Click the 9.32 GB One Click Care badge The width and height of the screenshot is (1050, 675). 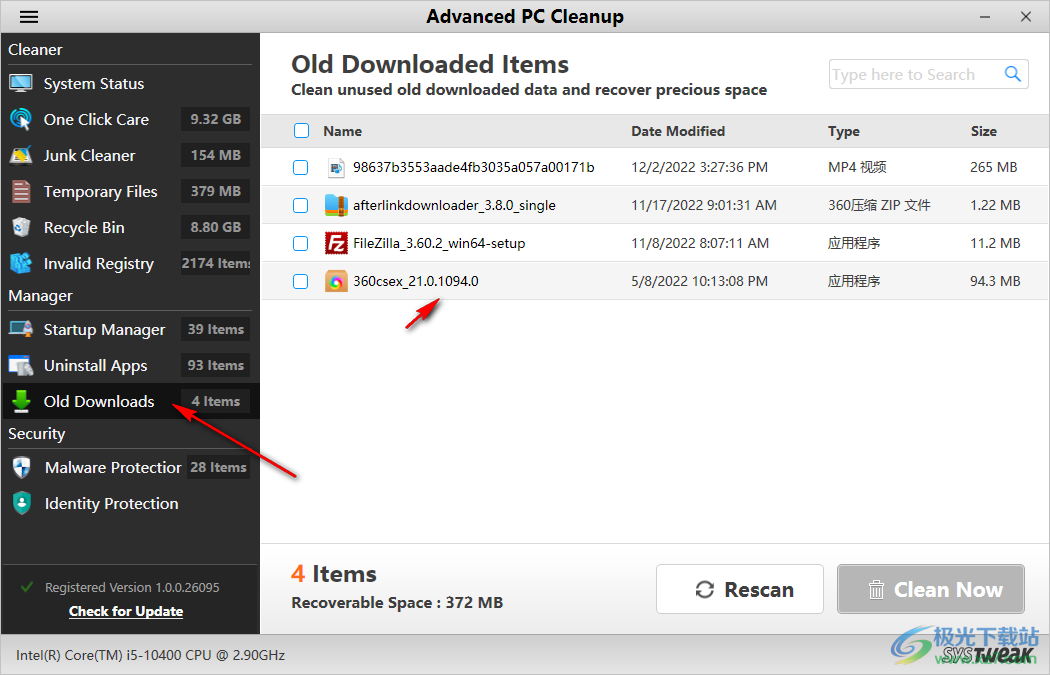click(216, 119)
